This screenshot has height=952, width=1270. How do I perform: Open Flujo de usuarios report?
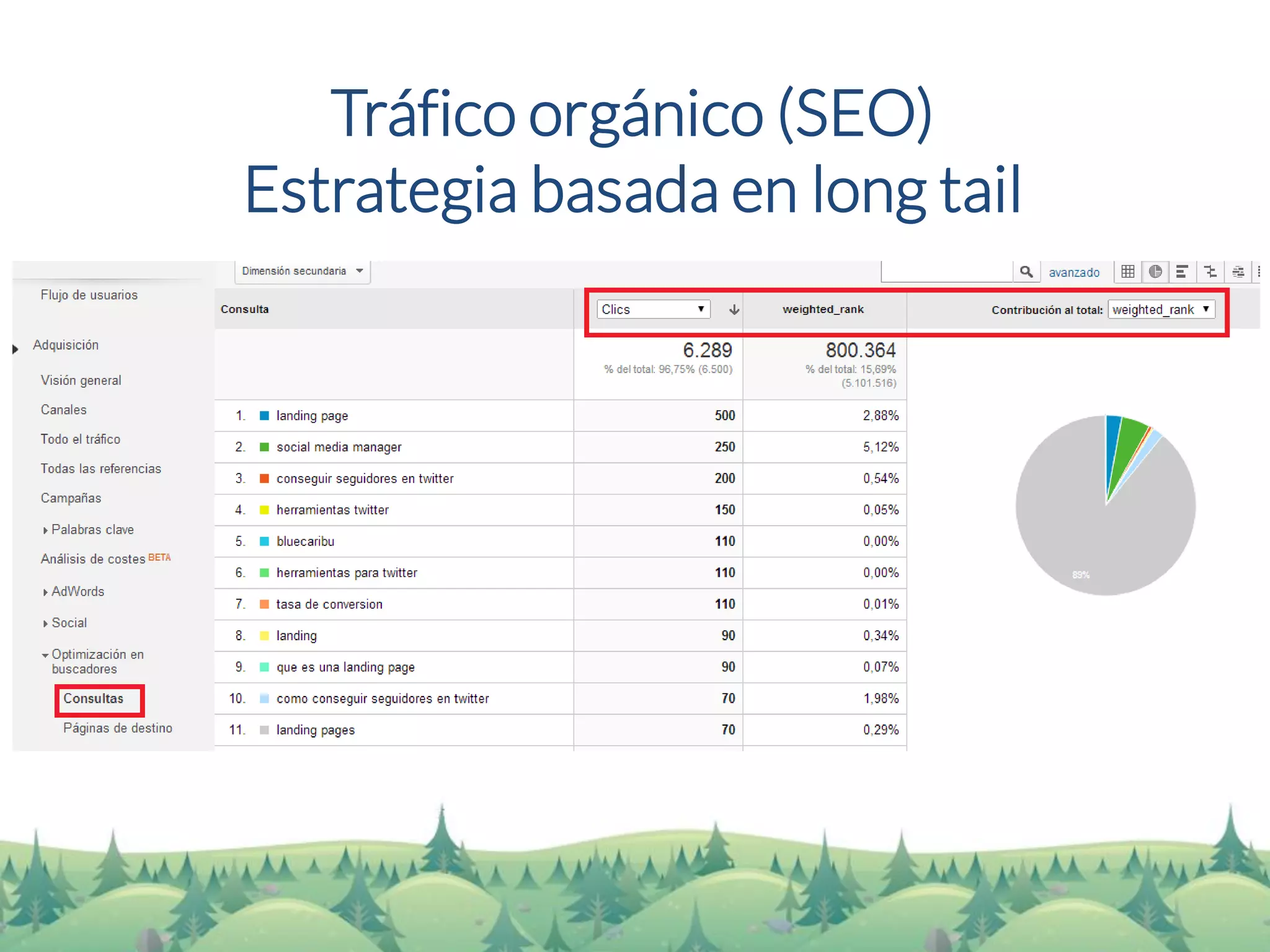pyautogui.click(x=89, y=295)
